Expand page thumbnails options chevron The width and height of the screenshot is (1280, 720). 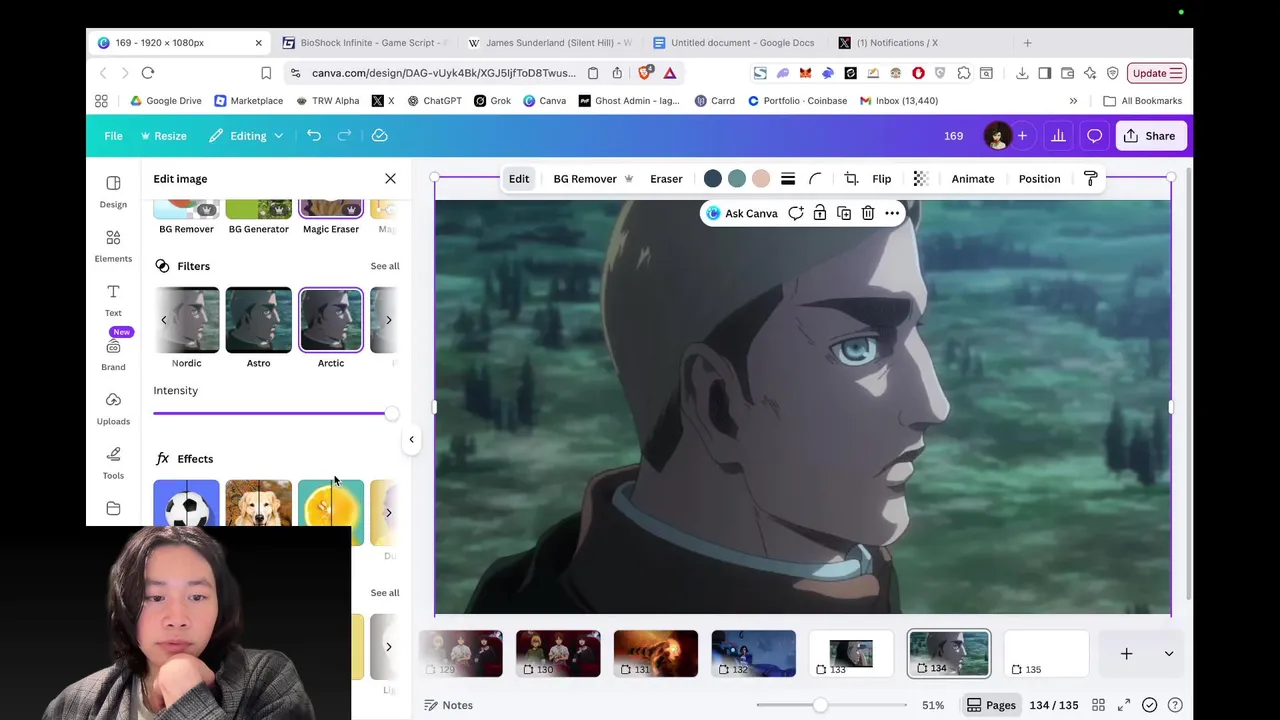pyautogui.click(x=1169, y=654)
